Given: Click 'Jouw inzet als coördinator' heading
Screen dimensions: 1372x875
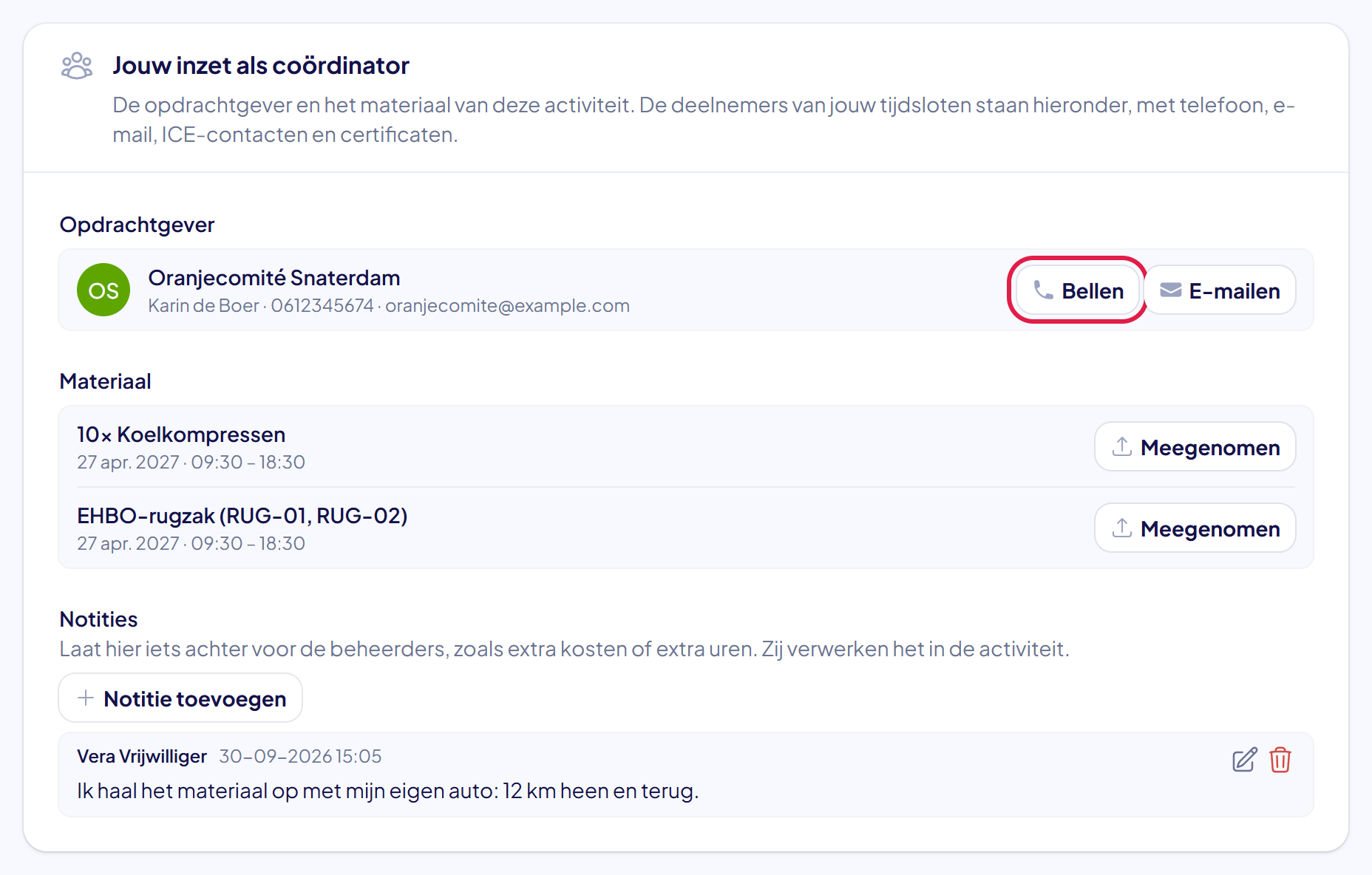Looking at the screenshot, I should 261,66.
